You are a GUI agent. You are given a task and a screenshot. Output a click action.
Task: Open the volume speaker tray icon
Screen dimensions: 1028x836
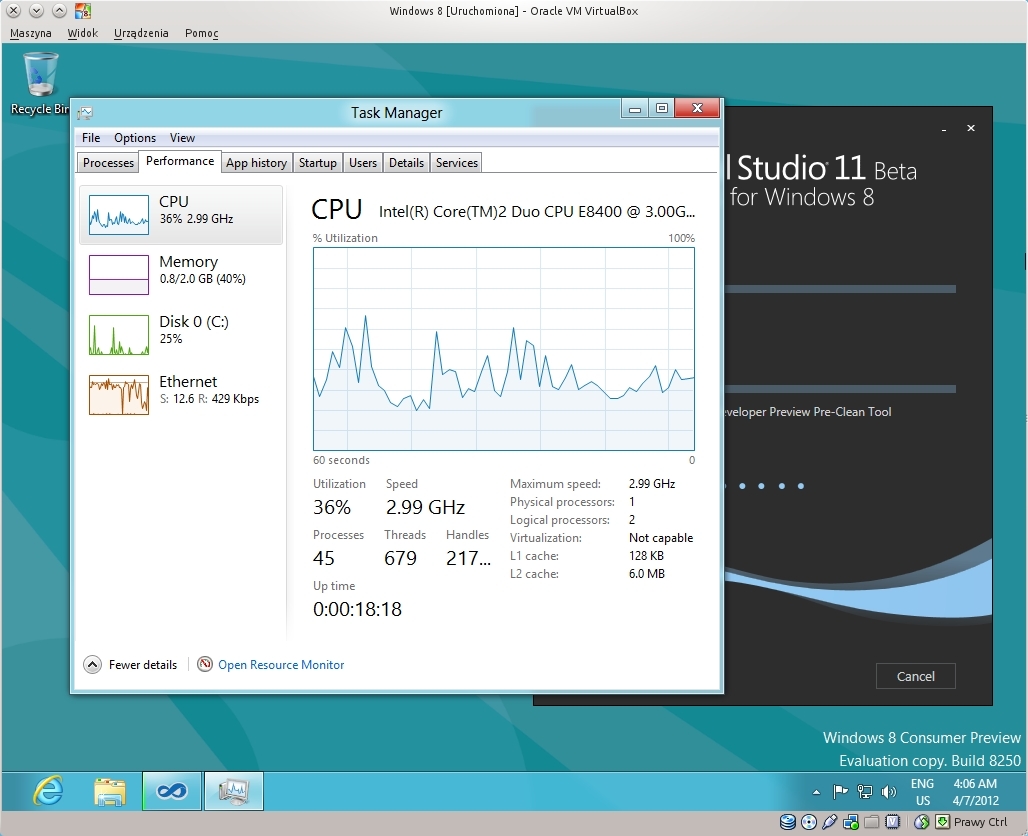click(888, 792)
